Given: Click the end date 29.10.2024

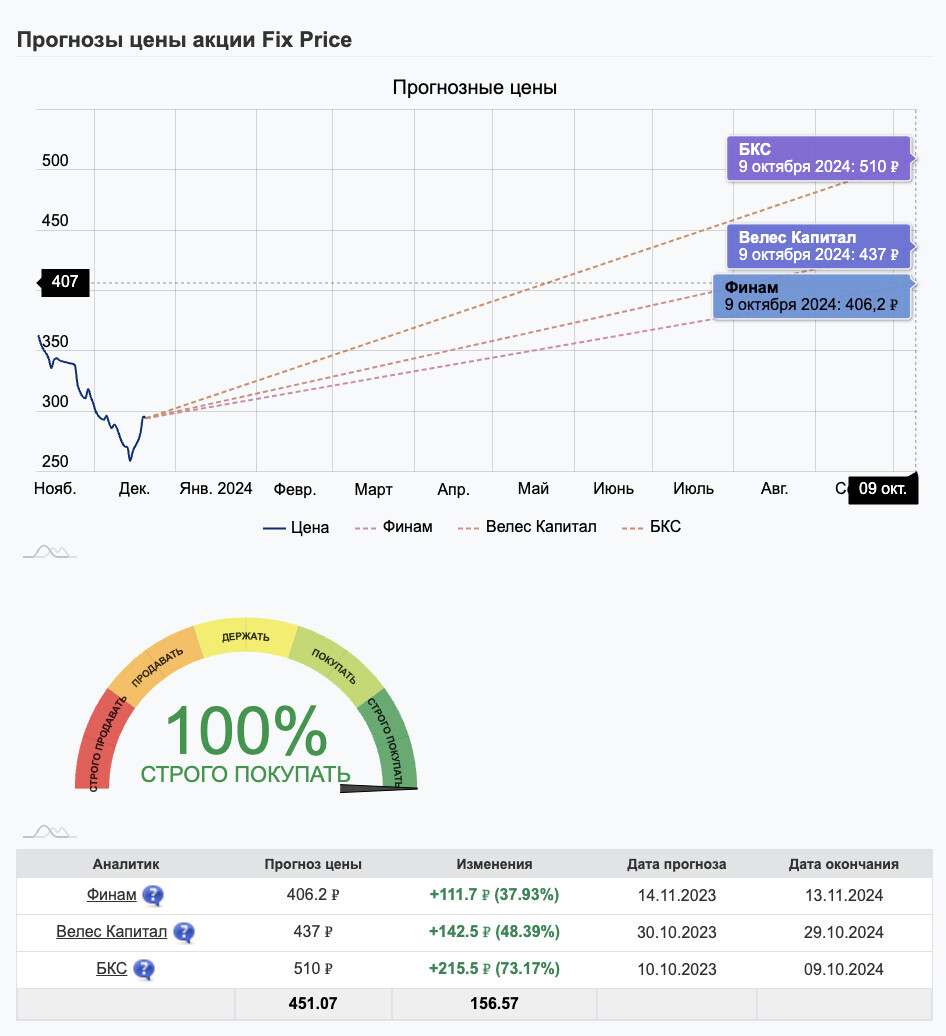Looking at the screenshot, I should pyautogui.click(x=844, y=932).
